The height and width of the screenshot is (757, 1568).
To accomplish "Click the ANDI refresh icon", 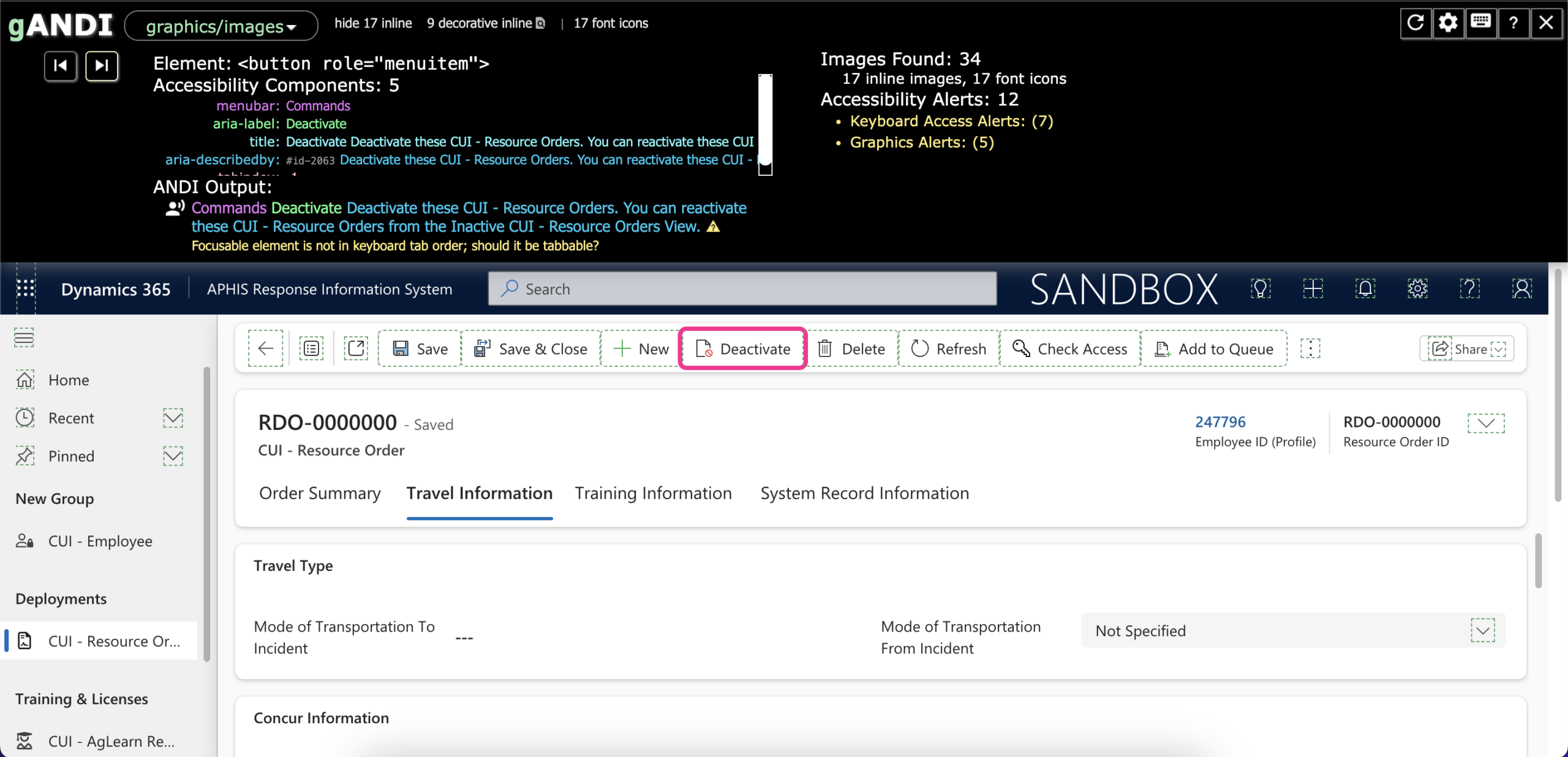I will 1415,23.
